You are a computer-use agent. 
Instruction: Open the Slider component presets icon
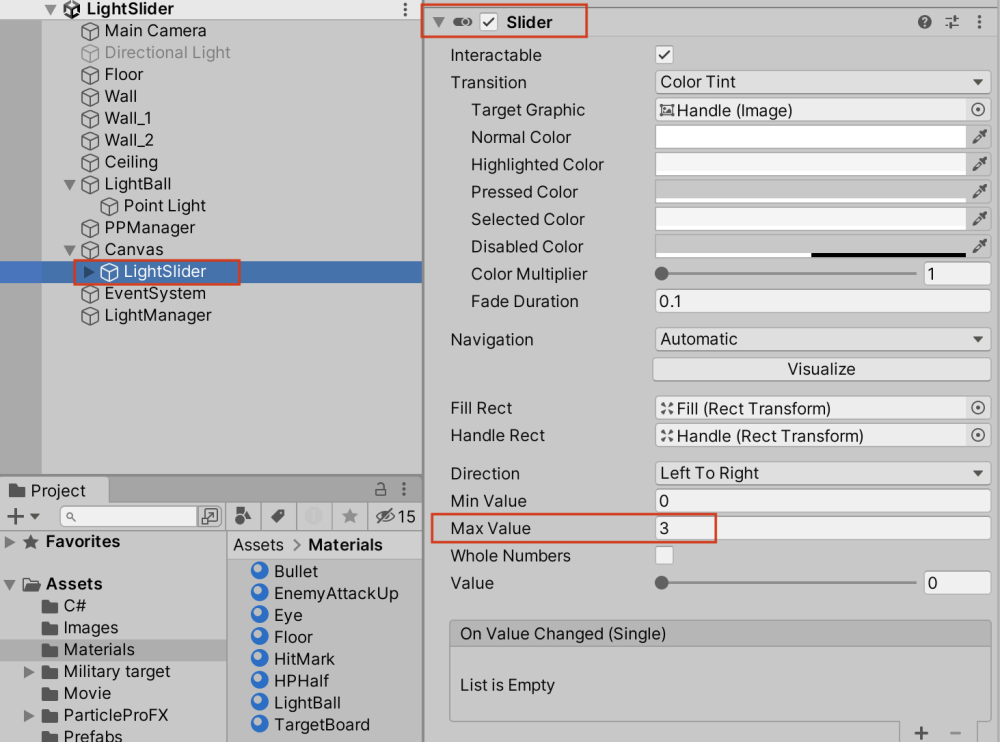pyautogui.click(x=951, y=21)
